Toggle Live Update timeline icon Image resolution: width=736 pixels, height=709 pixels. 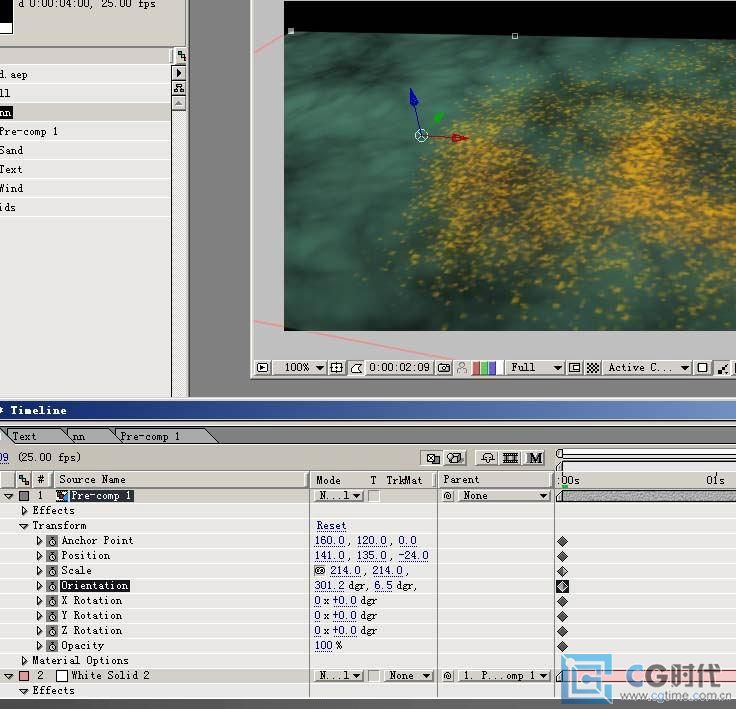[x=433, y=458]
